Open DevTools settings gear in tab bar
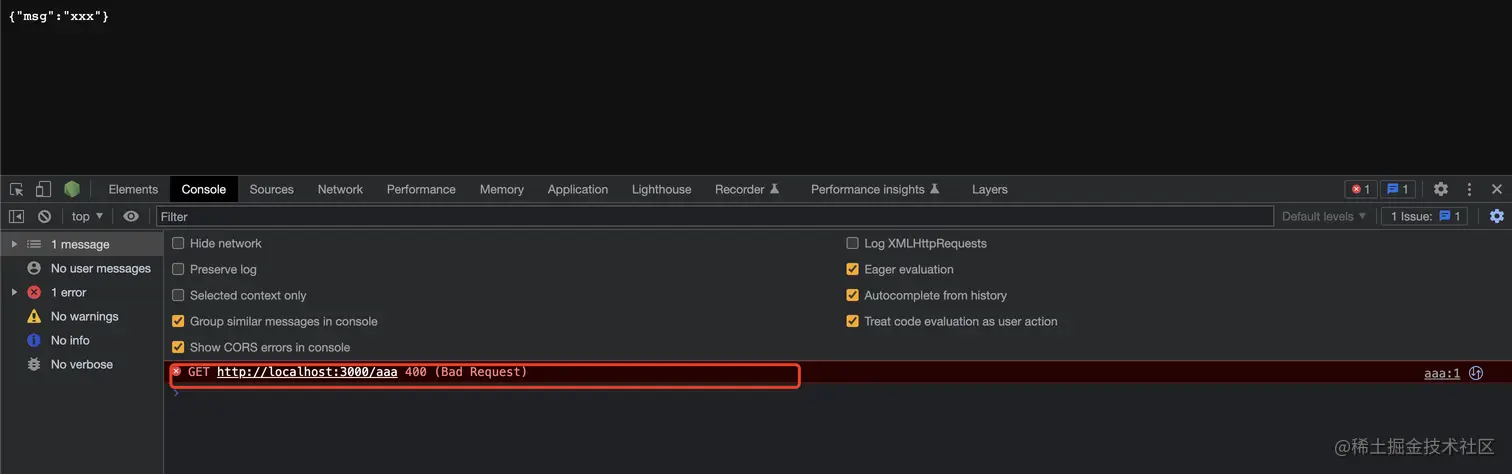Screen dimensions: 1512x474 click(1441, 189)
